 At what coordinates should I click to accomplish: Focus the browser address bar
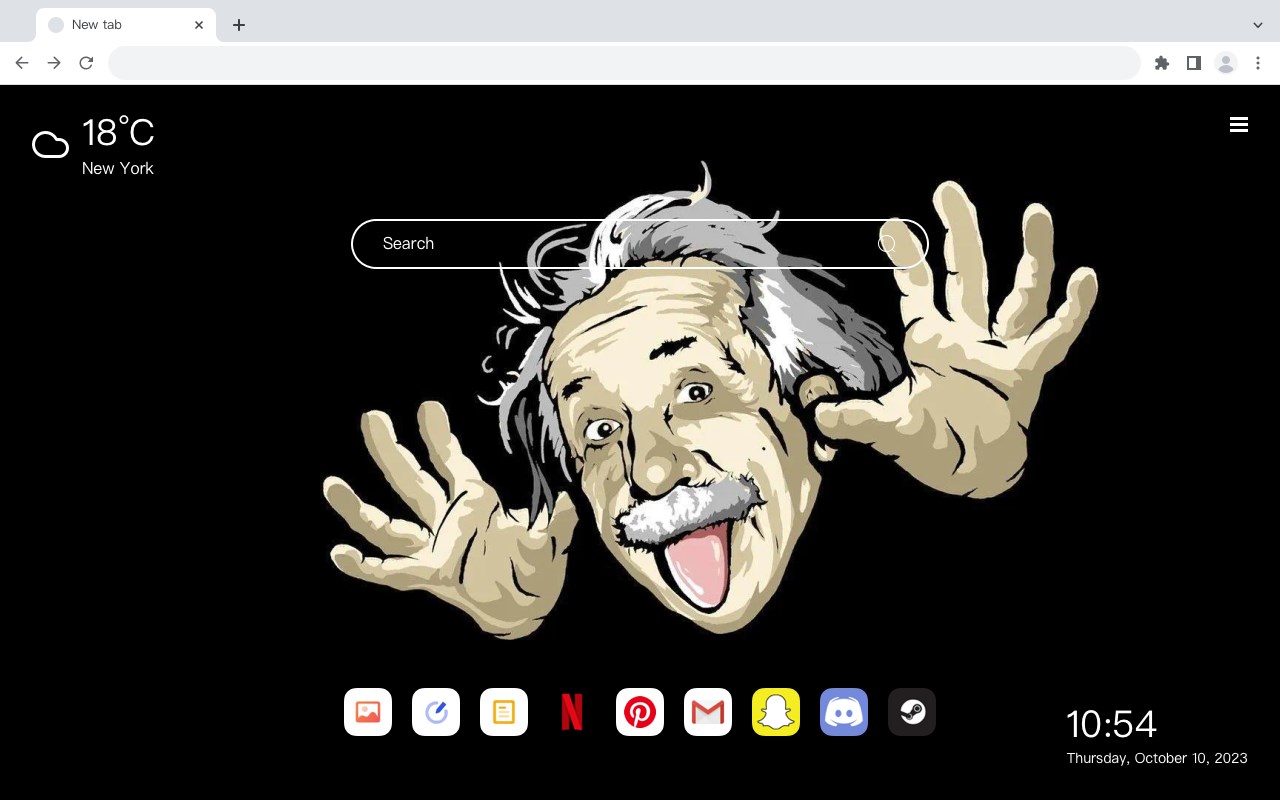pyautogui.click(x=624, y=63)
